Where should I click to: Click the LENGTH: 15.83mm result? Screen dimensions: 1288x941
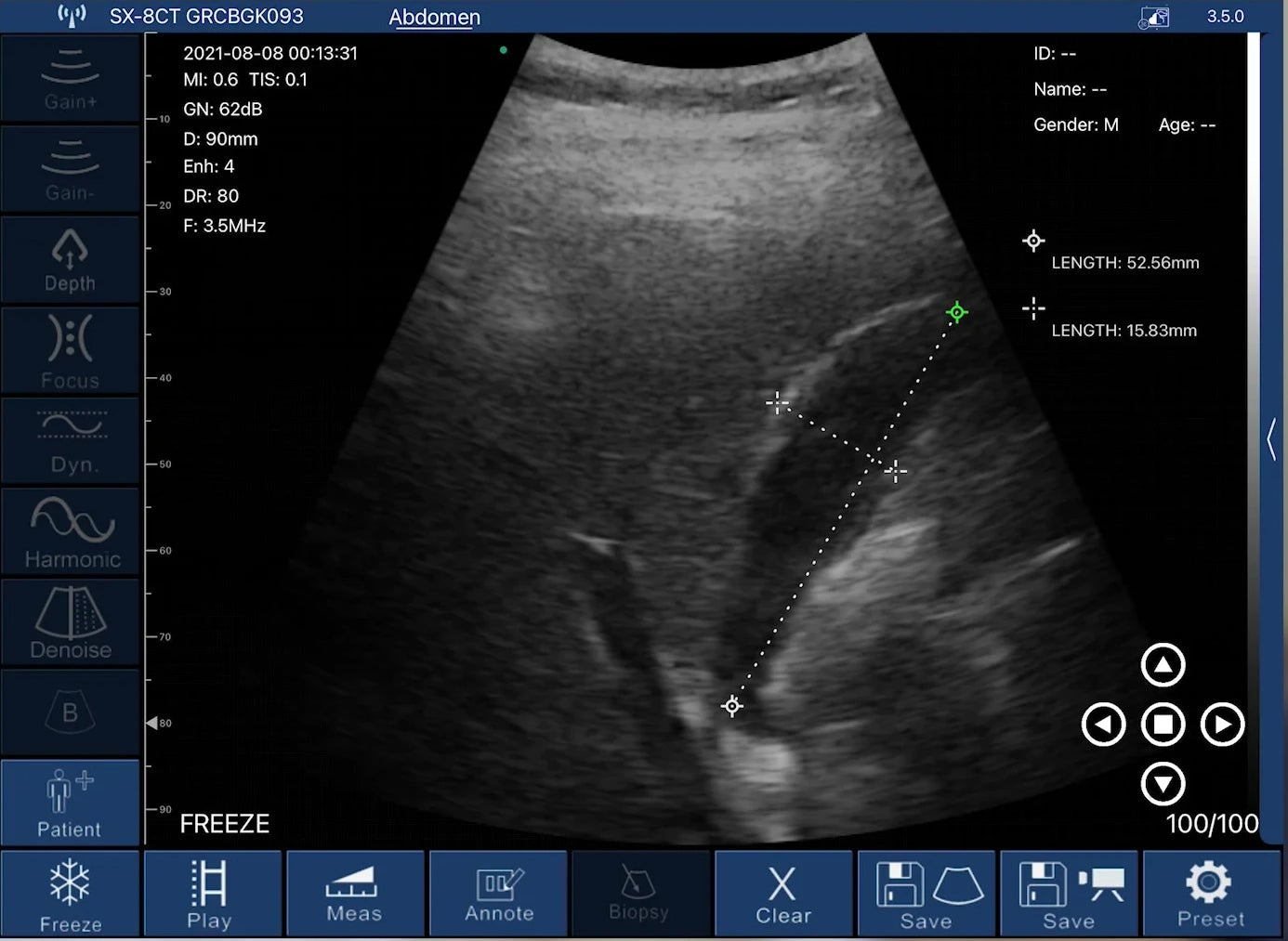(1124, 331)
